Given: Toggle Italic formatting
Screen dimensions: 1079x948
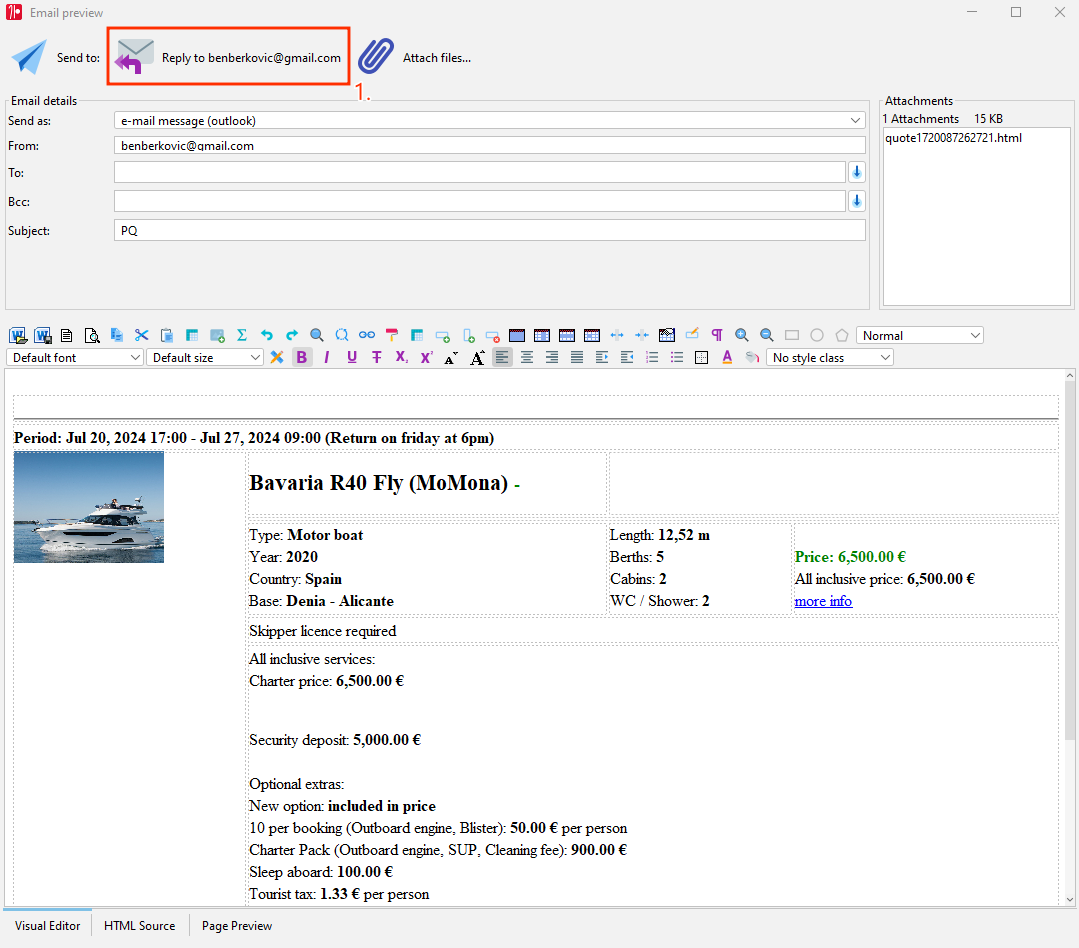Looking at the screenshot, I should [x=326, y=357].
